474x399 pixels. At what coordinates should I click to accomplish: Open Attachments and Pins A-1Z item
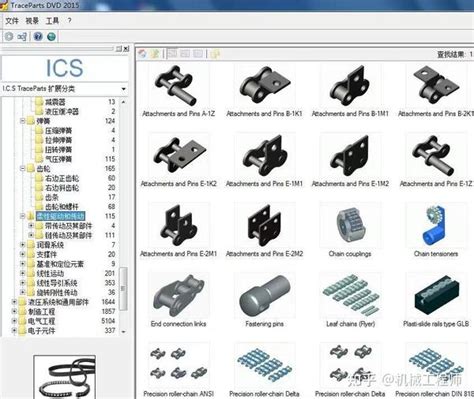178,90
